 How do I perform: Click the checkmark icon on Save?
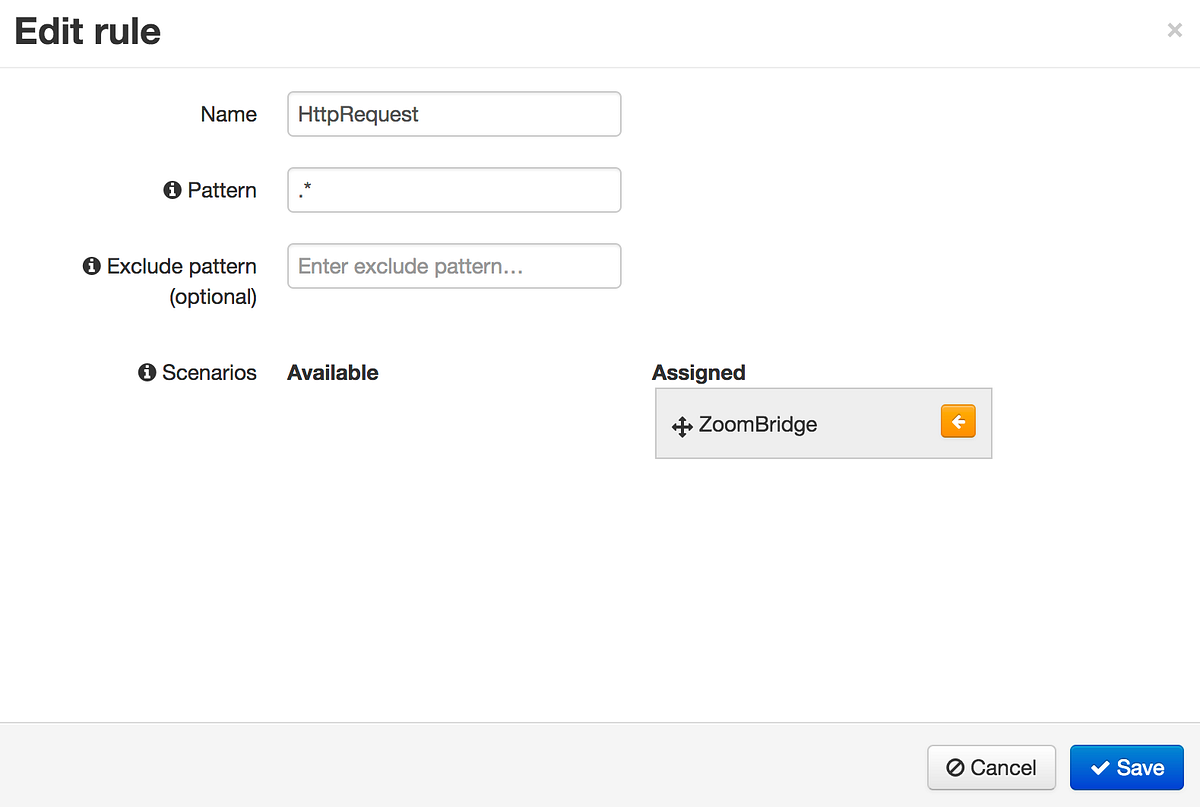(1100, 768)
